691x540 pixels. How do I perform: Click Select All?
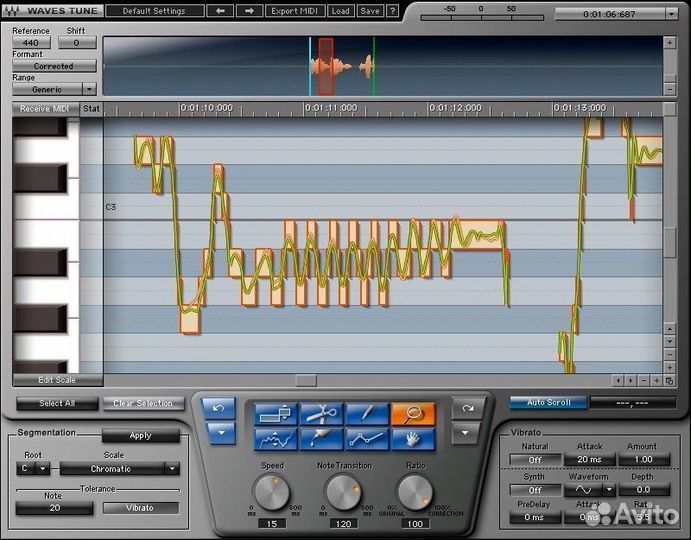[57, 403]
